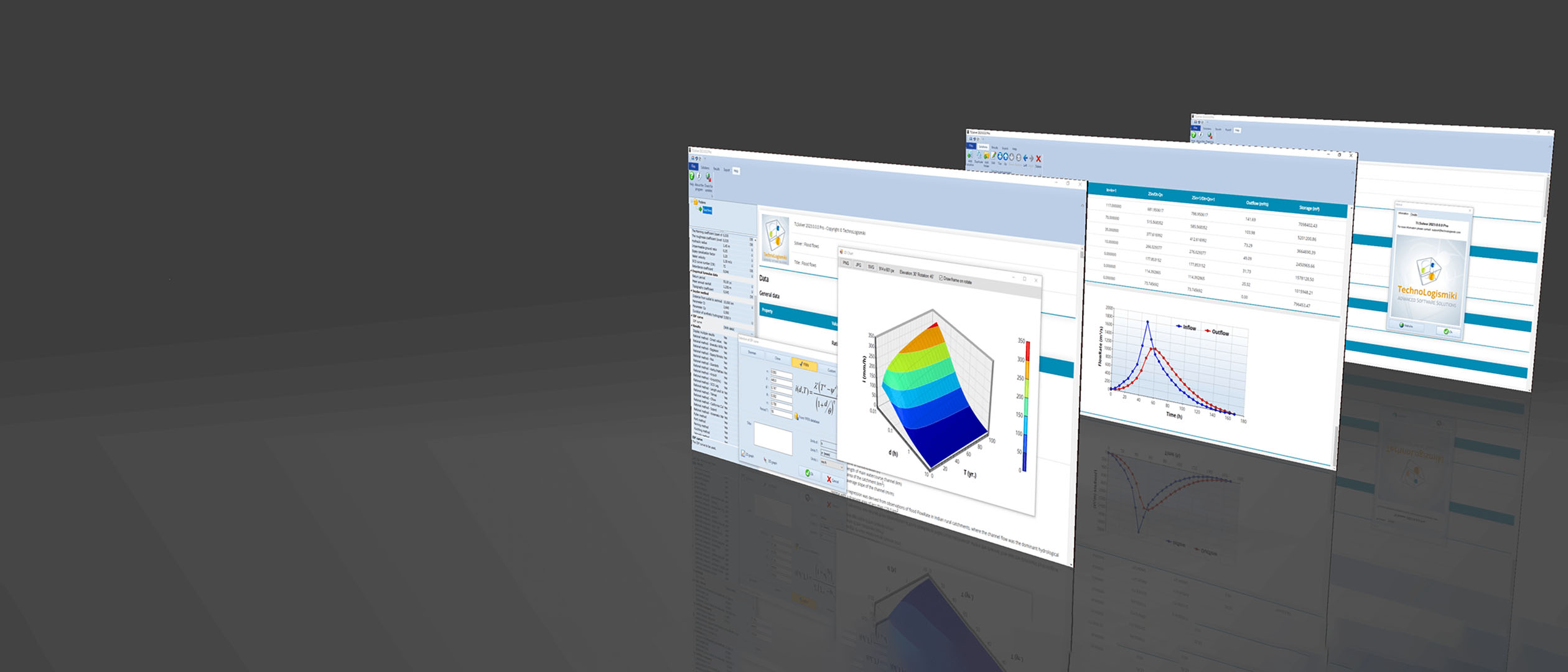Switch to the Solutions tab in the left window
This screenshot has height=672, width=1568.
point(705,167)
